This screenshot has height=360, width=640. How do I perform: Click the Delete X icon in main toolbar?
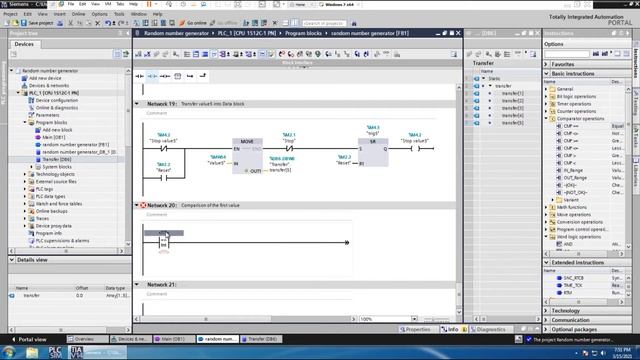pyautogui.click(x=98, y=23)
